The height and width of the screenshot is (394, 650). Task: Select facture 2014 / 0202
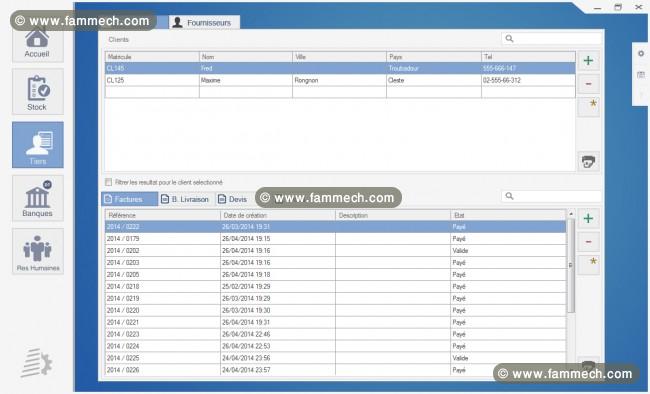tap(335, 251)
